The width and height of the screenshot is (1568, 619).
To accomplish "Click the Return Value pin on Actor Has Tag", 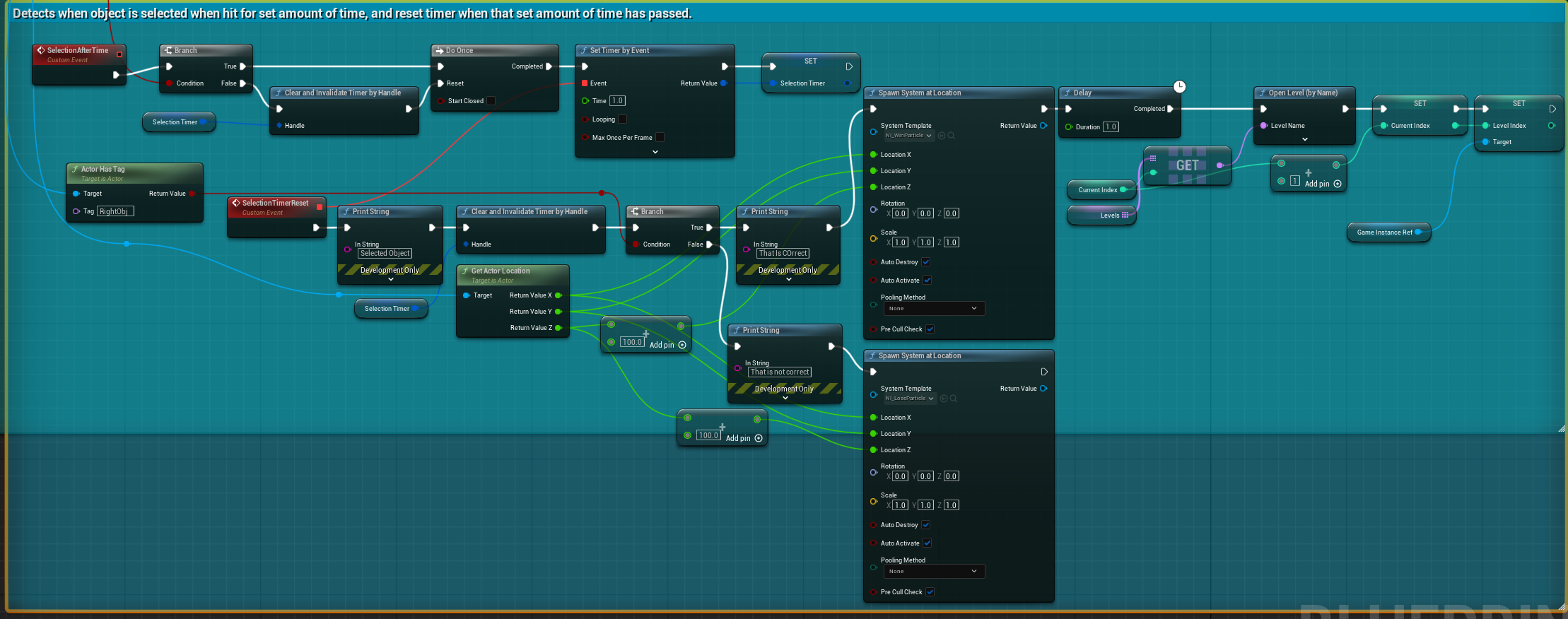I will (192, 194).
